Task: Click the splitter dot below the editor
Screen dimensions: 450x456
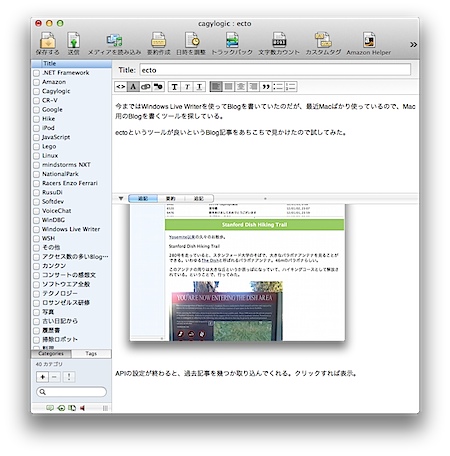Action: pyautogui.click(x=265, y=199)
